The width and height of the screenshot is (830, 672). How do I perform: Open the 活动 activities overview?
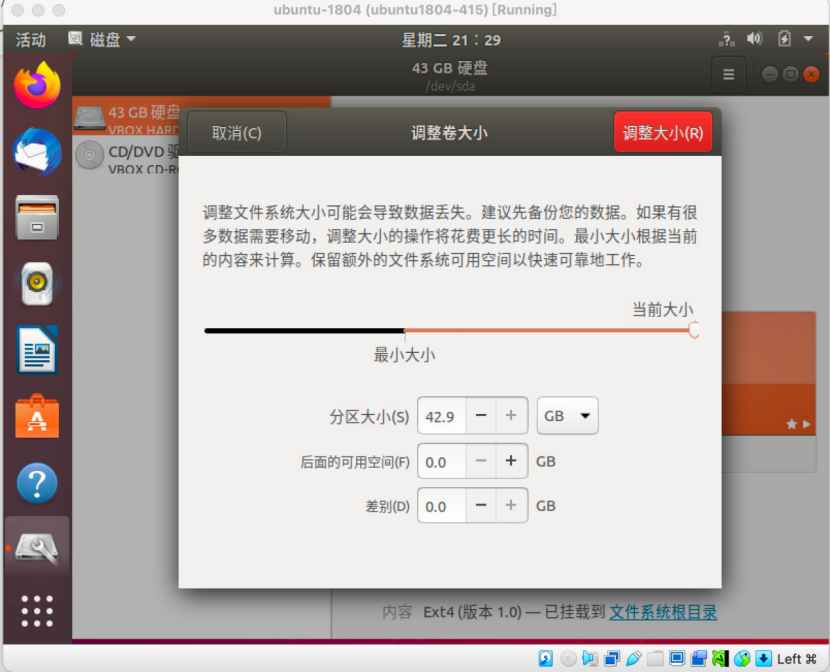(31, 40)
